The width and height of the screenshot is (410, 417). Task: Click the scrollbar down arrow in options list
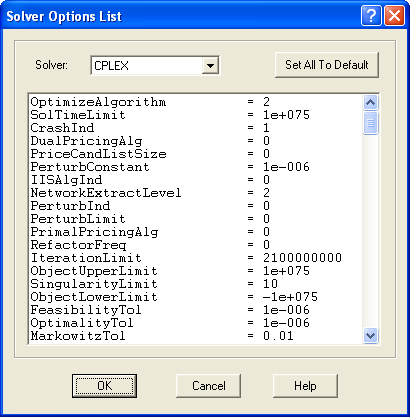[x=371, y=335]
